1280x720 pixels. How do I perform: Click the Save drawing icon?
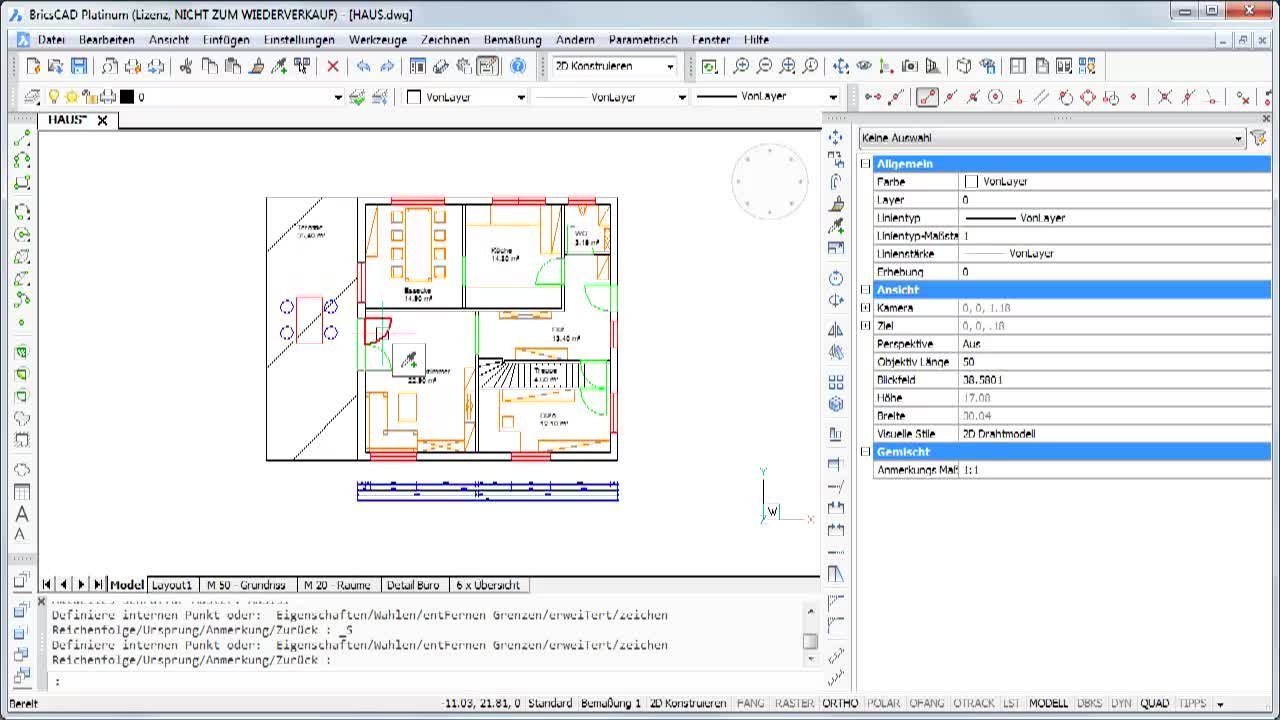(x=79, y=66)
